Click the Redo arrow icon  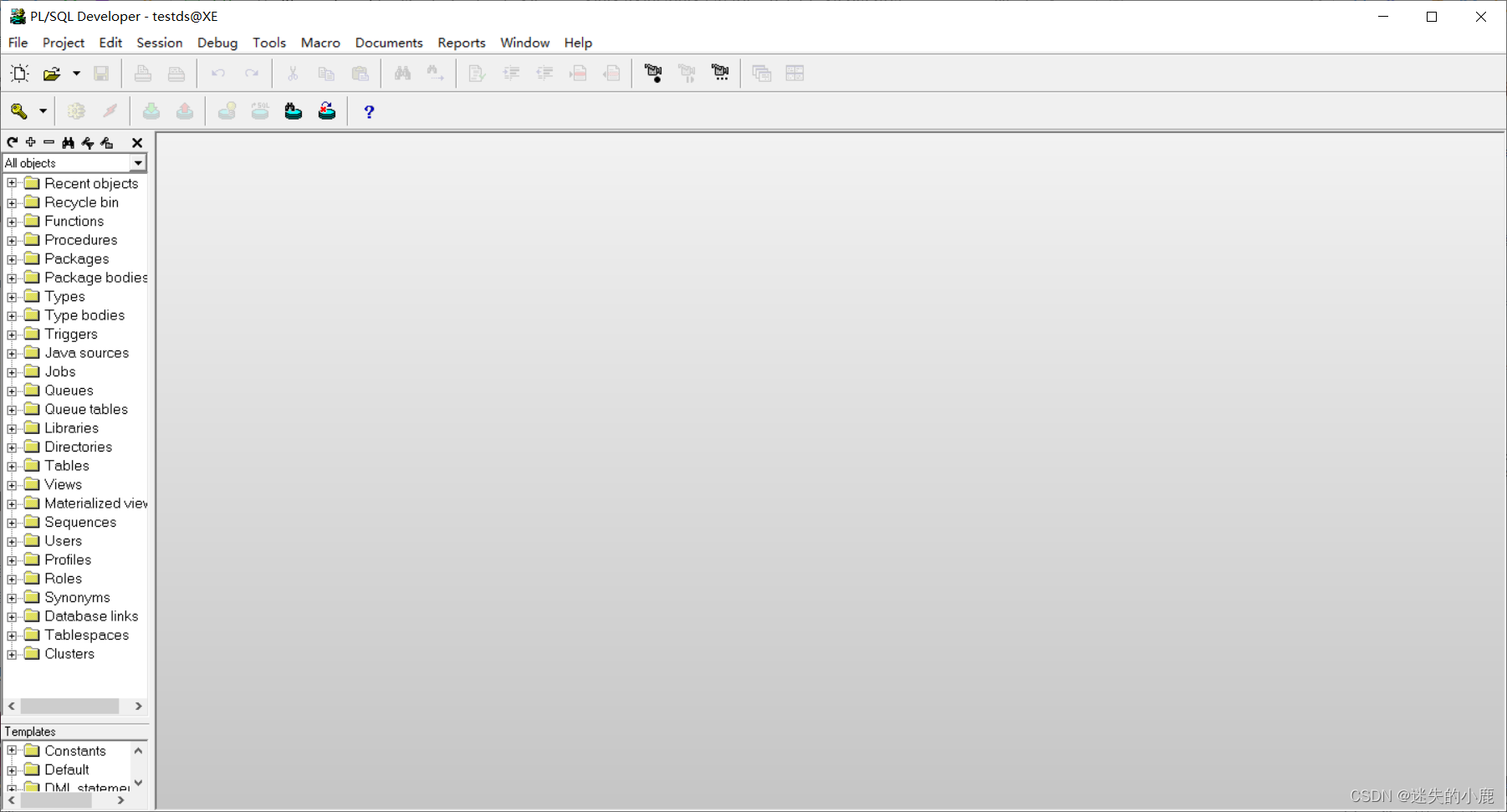pyautogui.click(x=252, y=74)
